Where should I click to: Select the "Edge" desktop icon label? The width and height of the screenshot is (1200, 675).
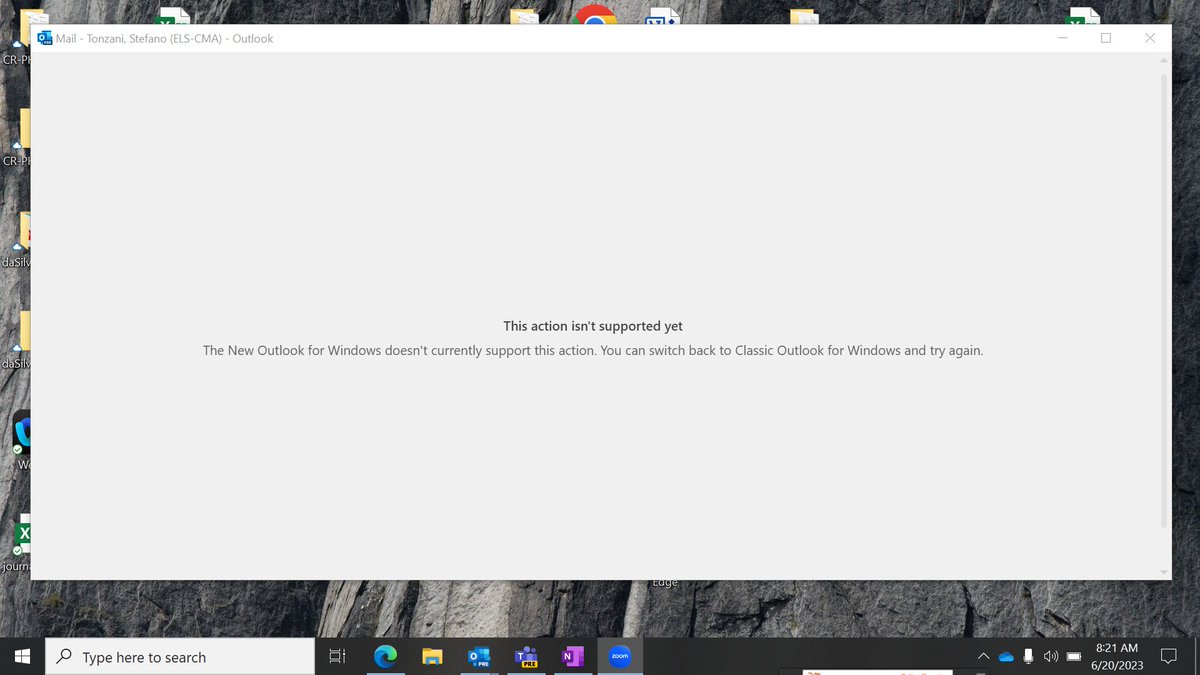665,582
